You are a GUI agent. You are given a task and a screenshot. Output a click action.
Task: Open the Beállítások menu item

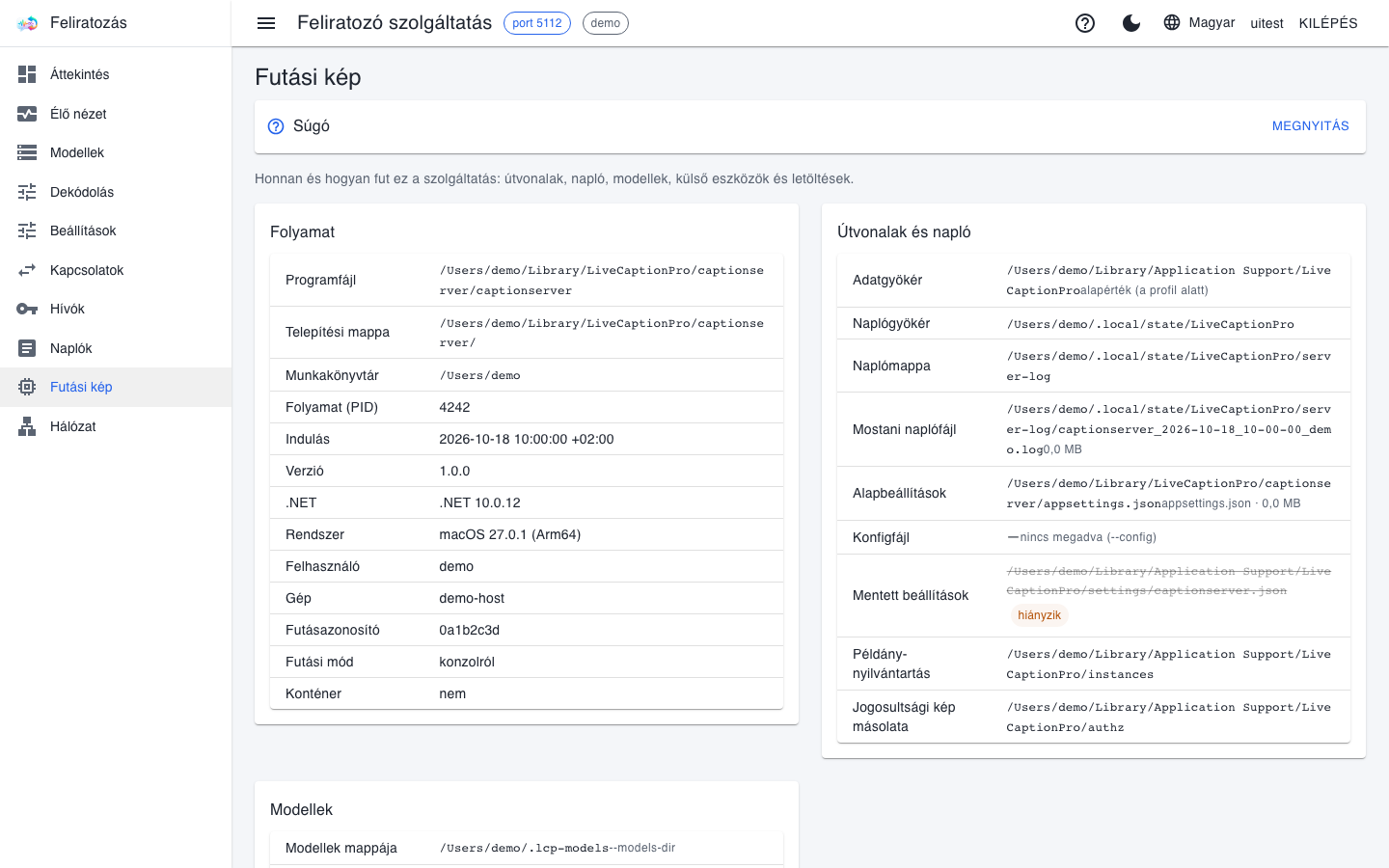[x=116, y=231]
